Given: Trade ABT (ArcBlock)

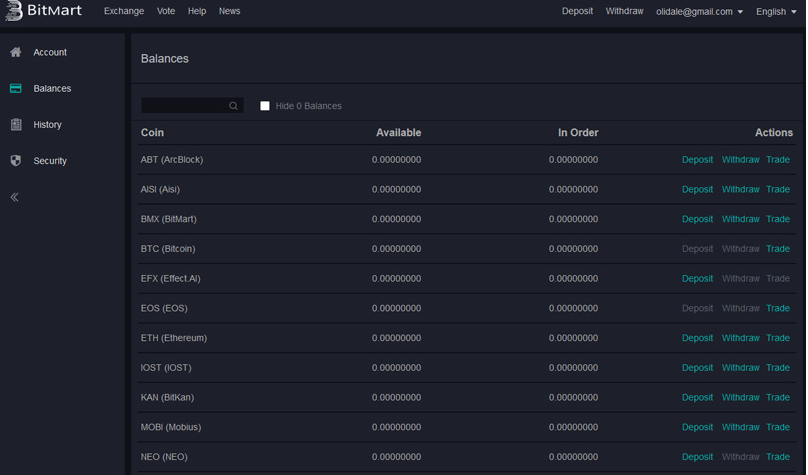Looking at the screenshot, I should tap(778, 160).
